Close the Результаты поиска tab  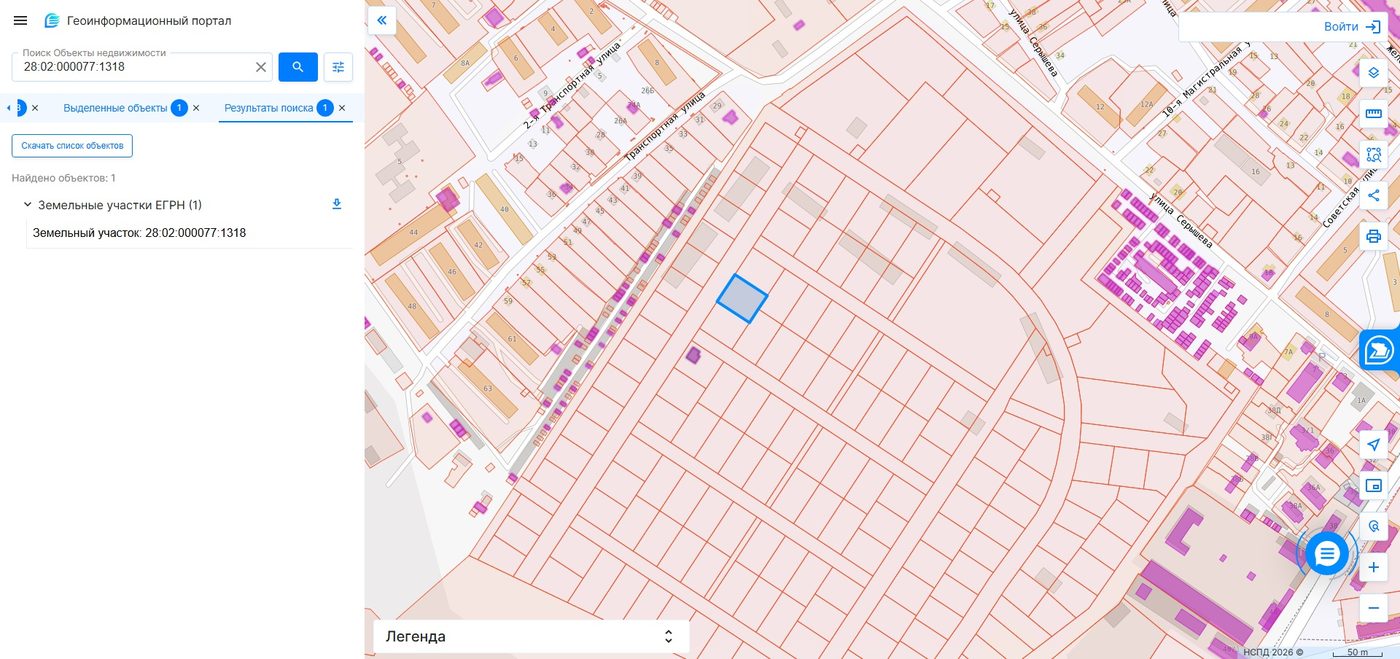342,108
